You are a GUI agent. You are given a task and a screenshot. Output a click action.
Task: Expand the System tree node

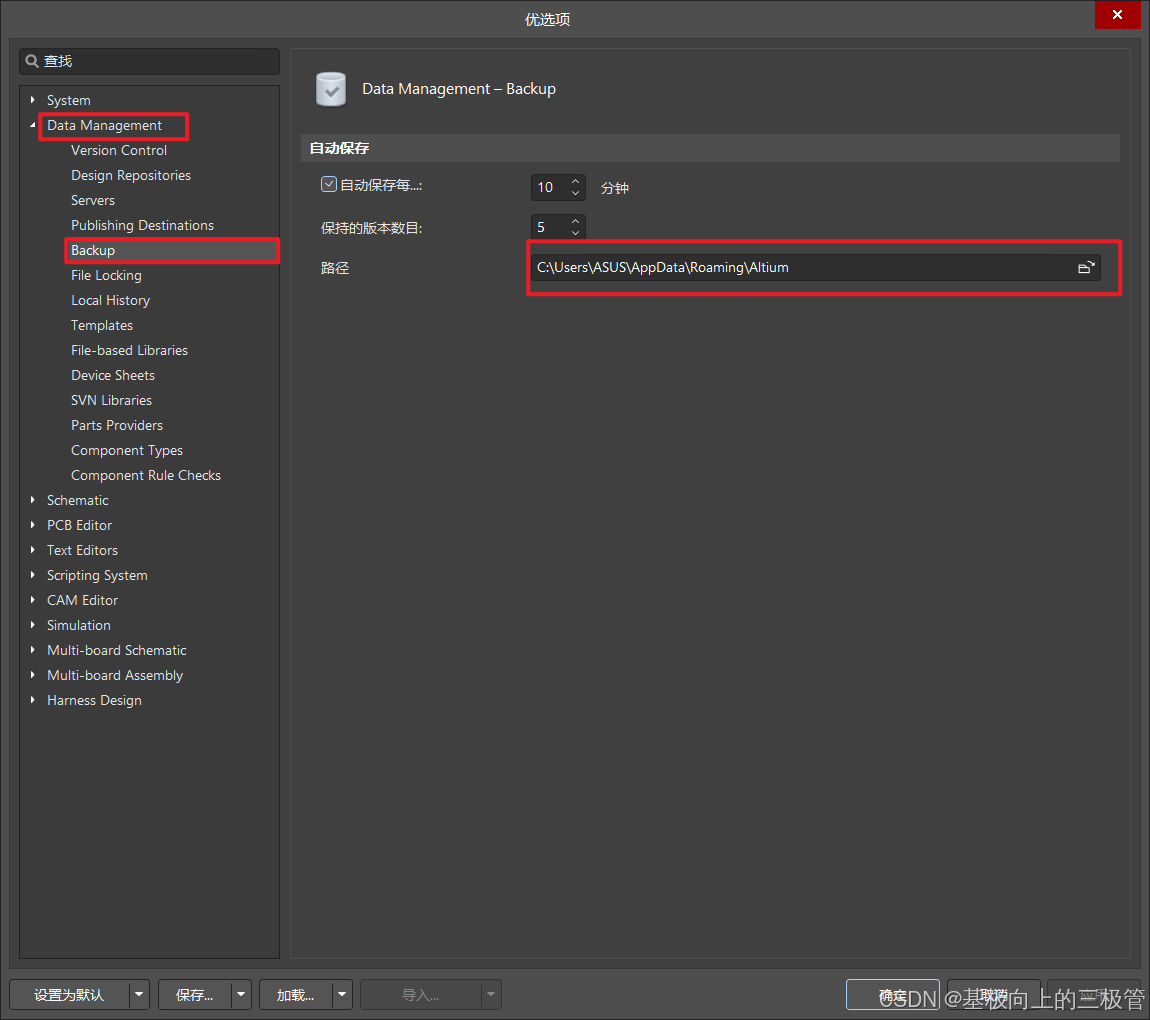click(x=32, y=100)
